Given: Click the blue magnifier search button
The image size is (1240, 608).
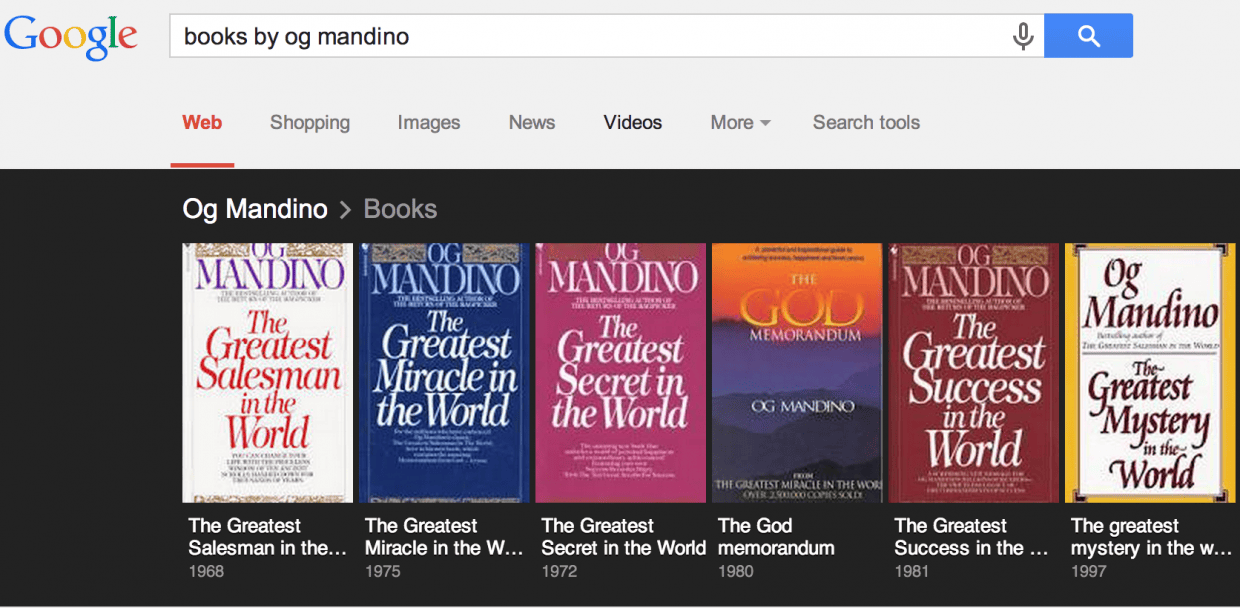Looking at the screenshot, I should [1088, 36].
